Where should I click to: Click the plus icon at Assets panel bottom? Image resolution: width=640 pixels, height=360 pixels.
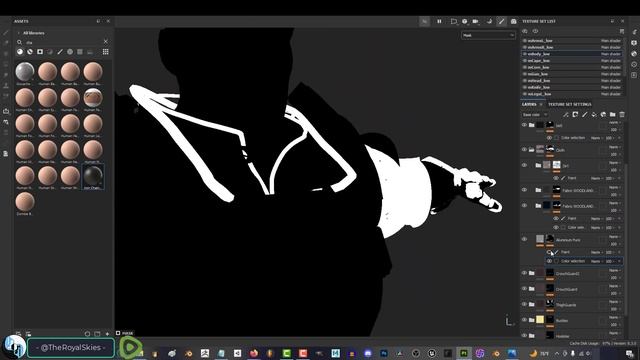[x=107, y=334]
